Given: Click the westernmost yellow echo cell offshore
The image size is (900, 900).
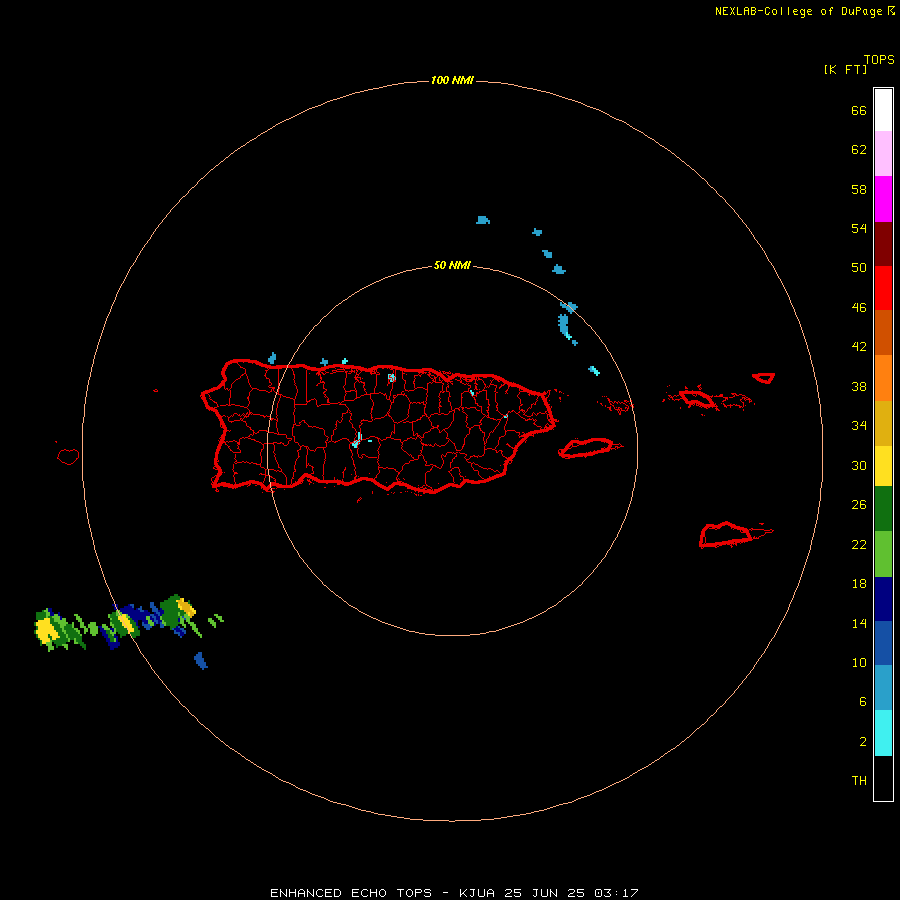Looking at the screenshot, I should coord(47,630).
